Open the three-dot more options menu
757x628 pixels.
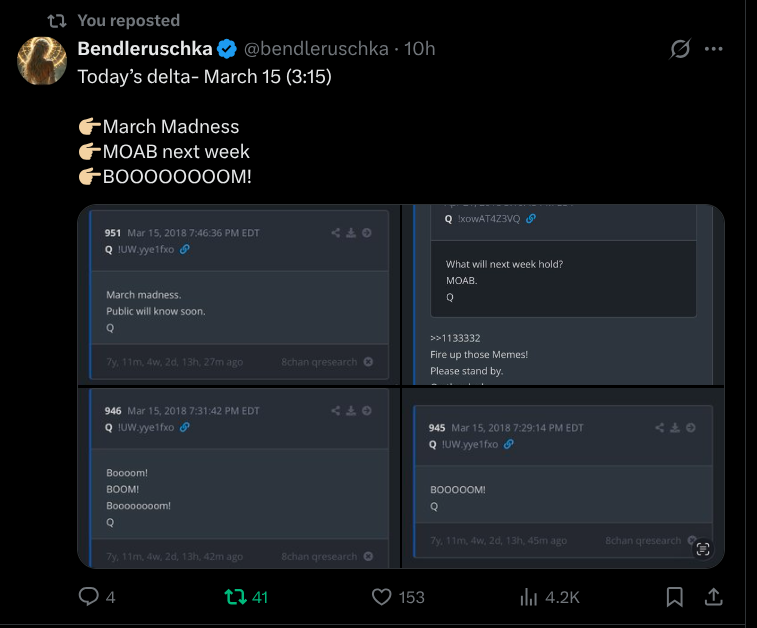click(x=713, y=49)
